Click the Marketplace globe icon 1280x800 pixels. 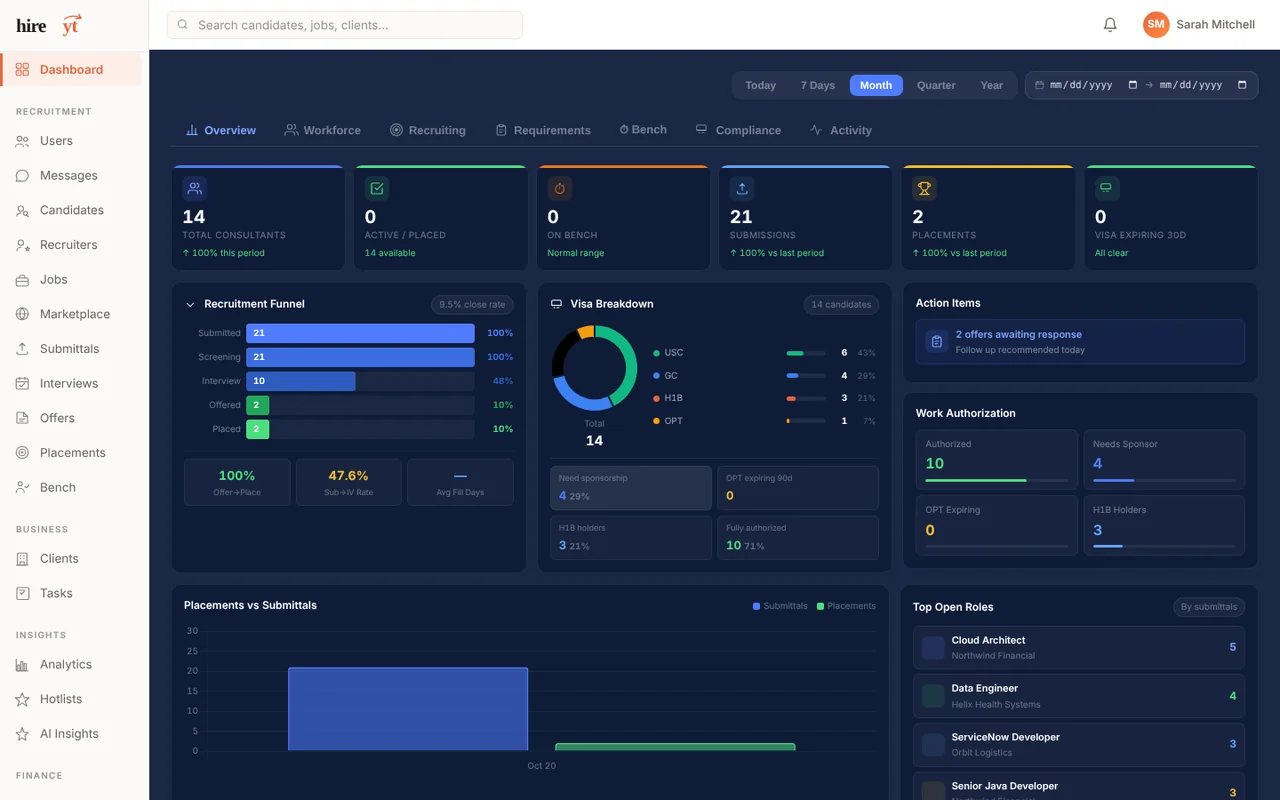tap(22, 314)
